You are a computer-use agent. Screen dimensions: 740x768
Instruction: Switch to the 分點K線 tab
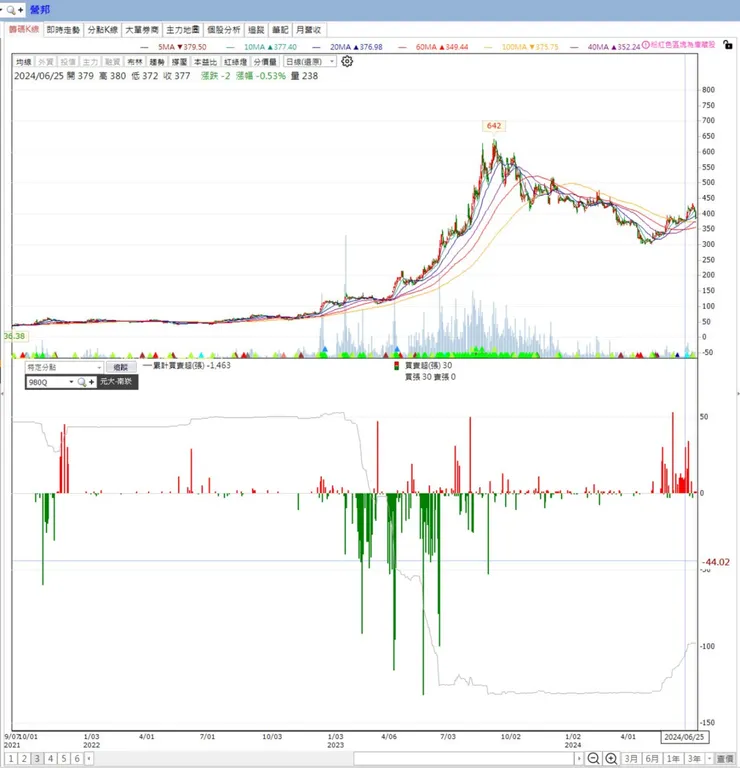click(x=102, y=29)
